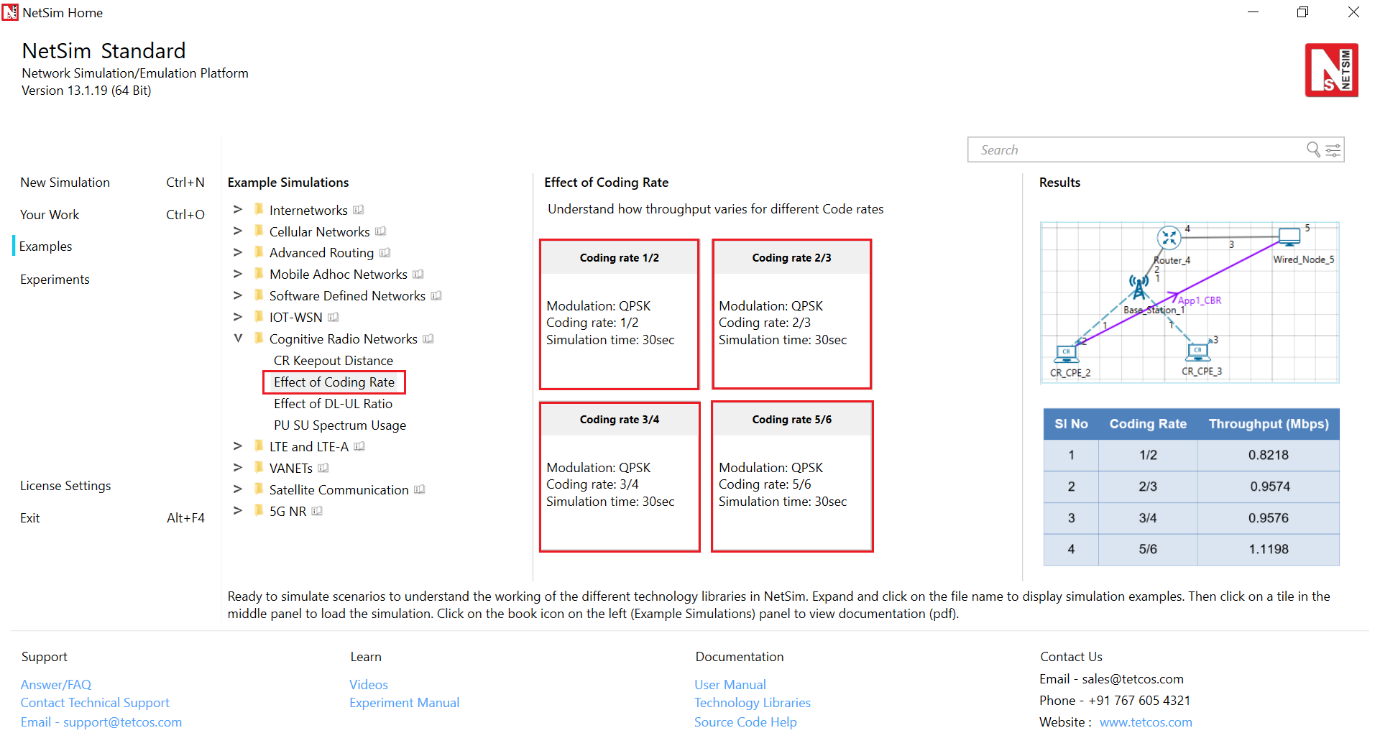Collapse the Cognitive Radio Networks folder
The height and width of the screenshot is (733, 1380).
(x=238, y=339)
